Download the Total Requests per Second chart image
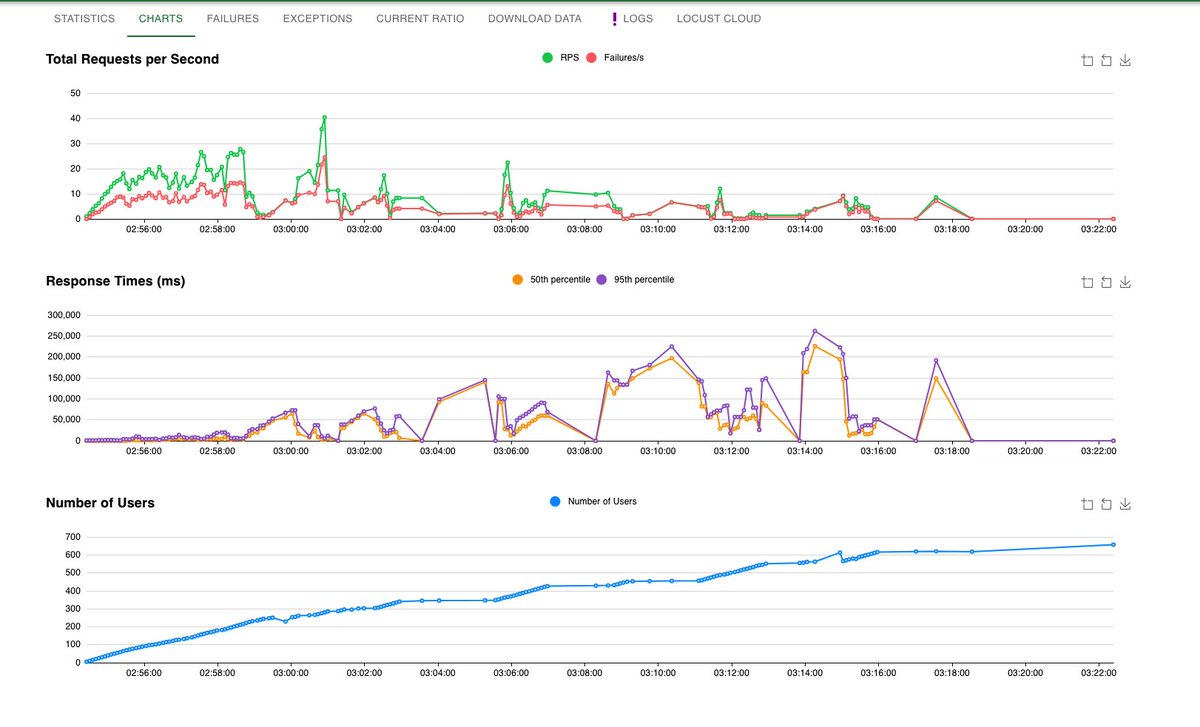The image size is (1200, 727). pyautogui.click(x=1124, y=60)
